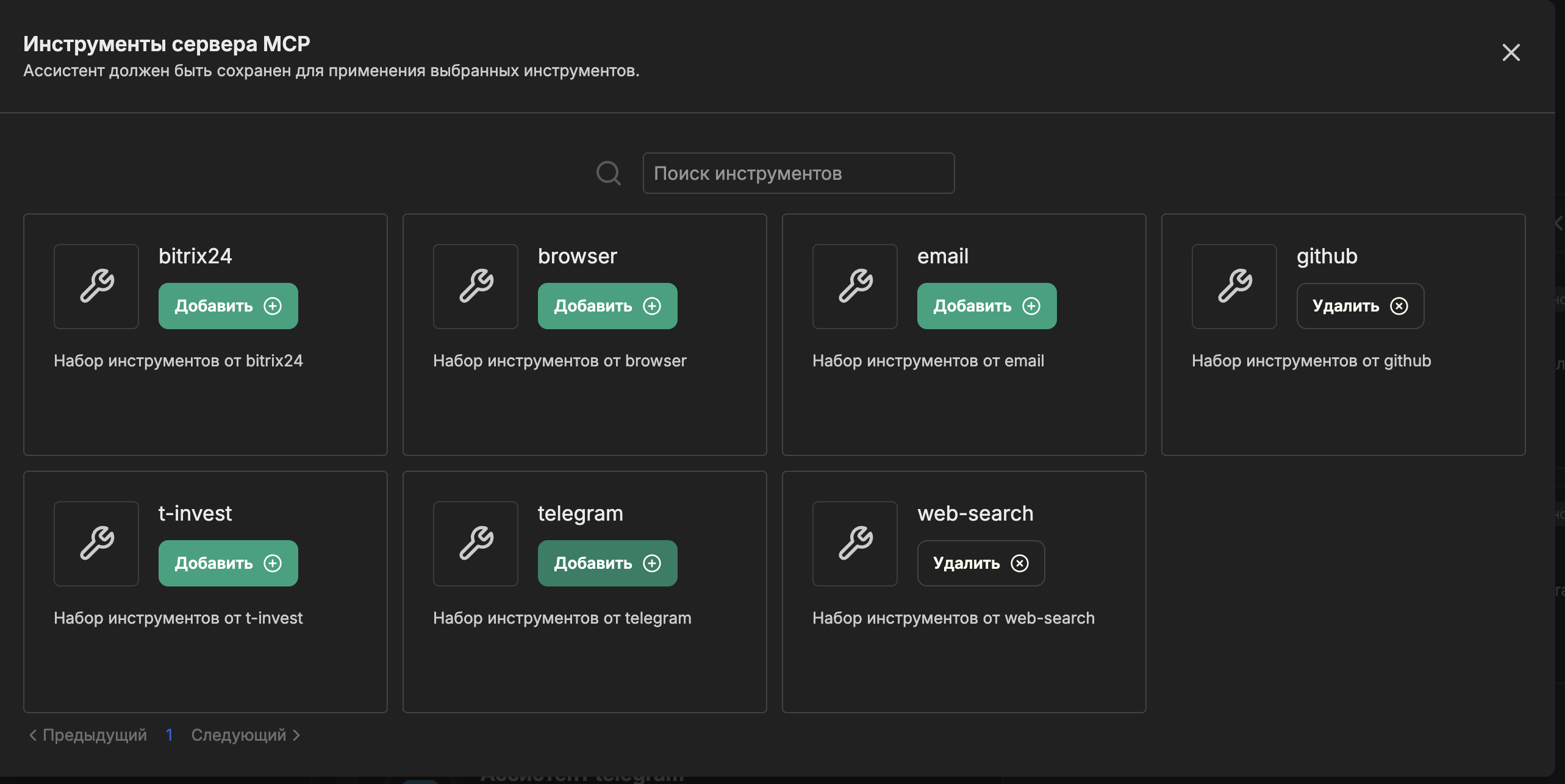
Task: Click the t-invest card title
Action: pyautogui.click(x=195, y=513)
